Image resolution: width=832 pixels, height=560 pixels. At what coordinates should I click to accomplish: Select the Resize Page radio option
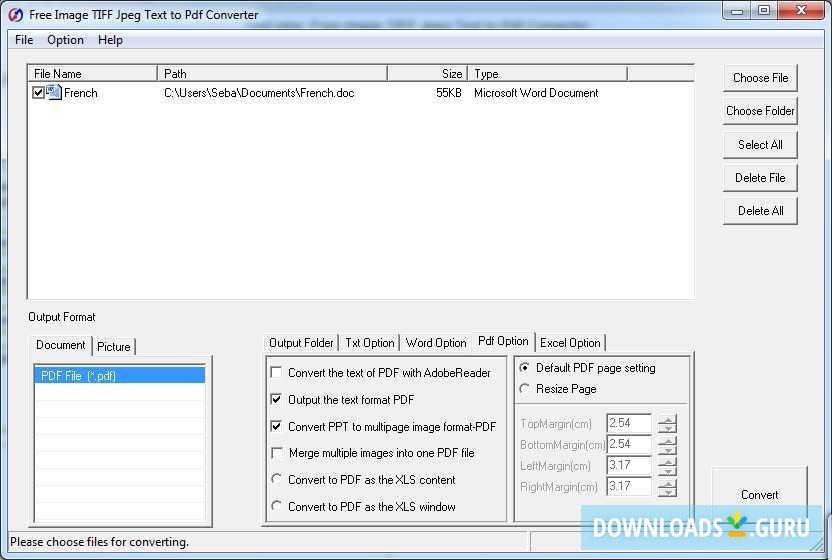(524, 389)
